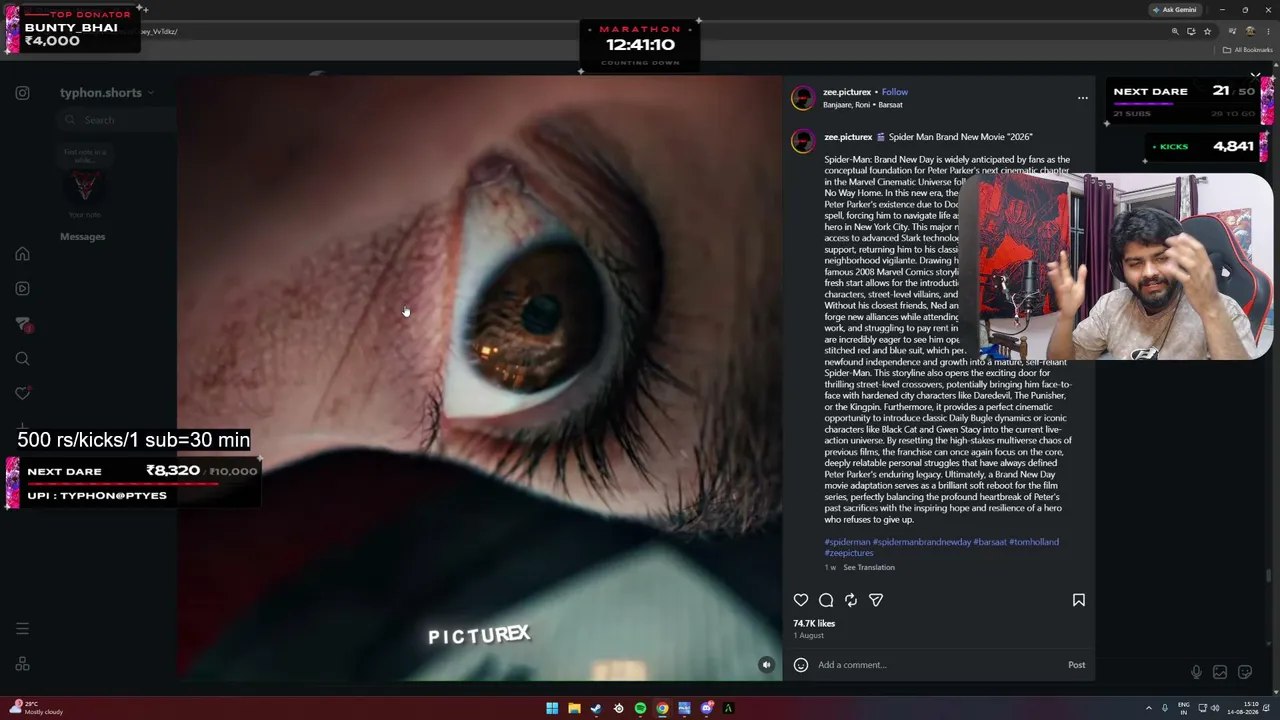Like the post with the heart icon
This screenshot has height=720, width=1280.
coord(801,600)
